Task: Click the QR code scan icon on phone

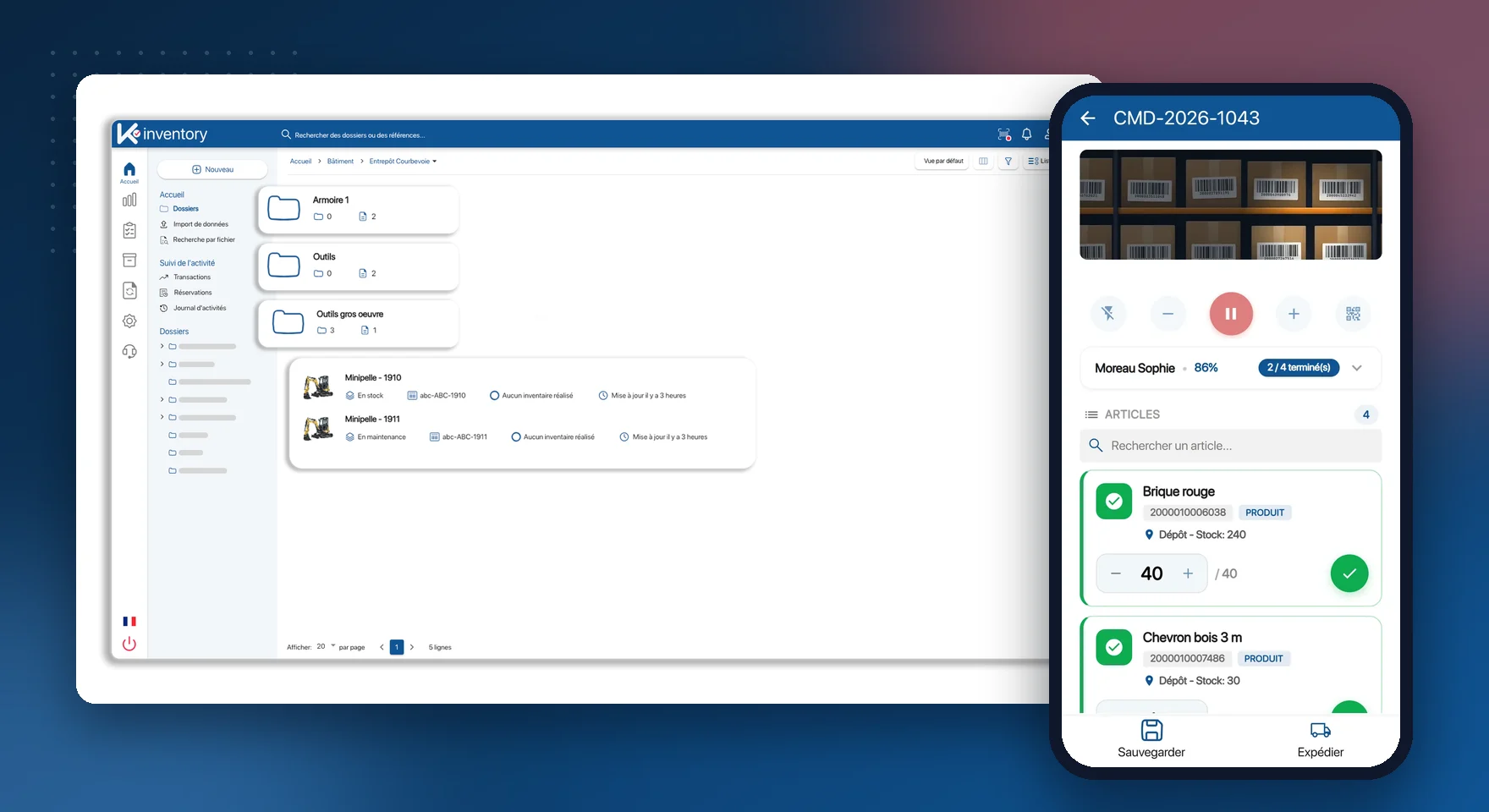Action: pos(1353,314)
